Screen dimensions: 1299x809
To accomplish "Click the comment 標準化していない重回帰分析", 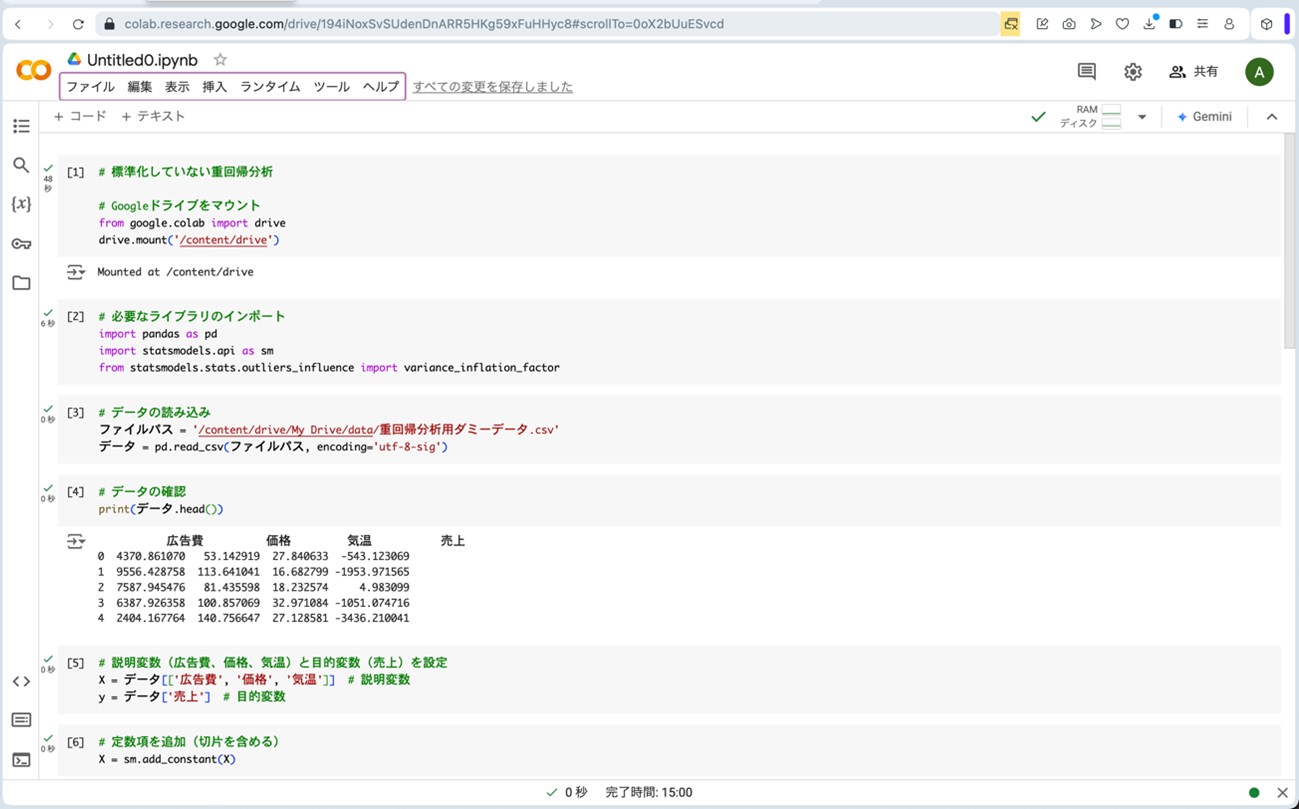I will click(185, 172).
